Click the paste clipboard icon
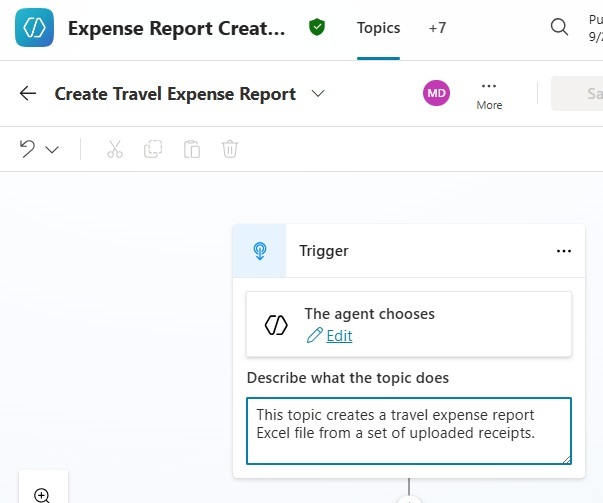This screenshot has height=503, width=603. (191, 149)
